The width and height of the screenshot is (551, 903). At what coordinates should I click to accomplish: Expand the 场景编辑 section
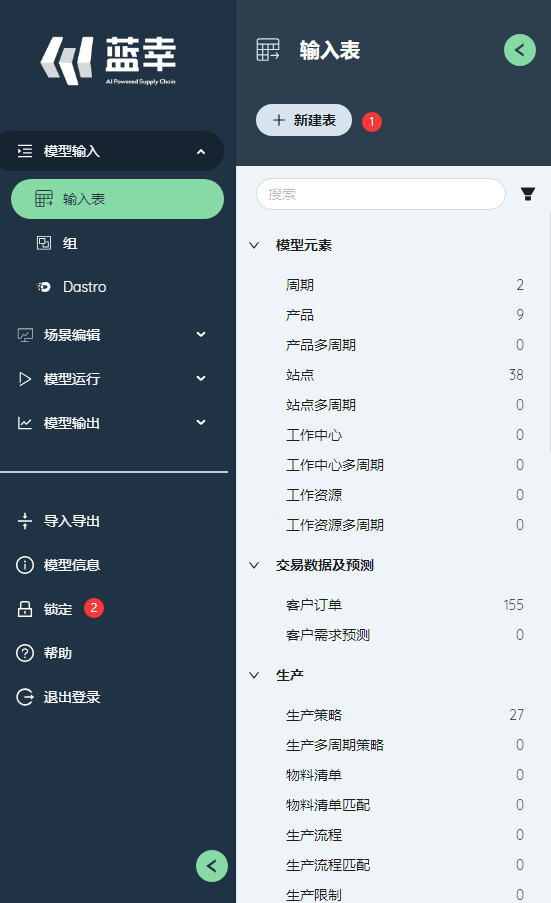click(112, 335)
